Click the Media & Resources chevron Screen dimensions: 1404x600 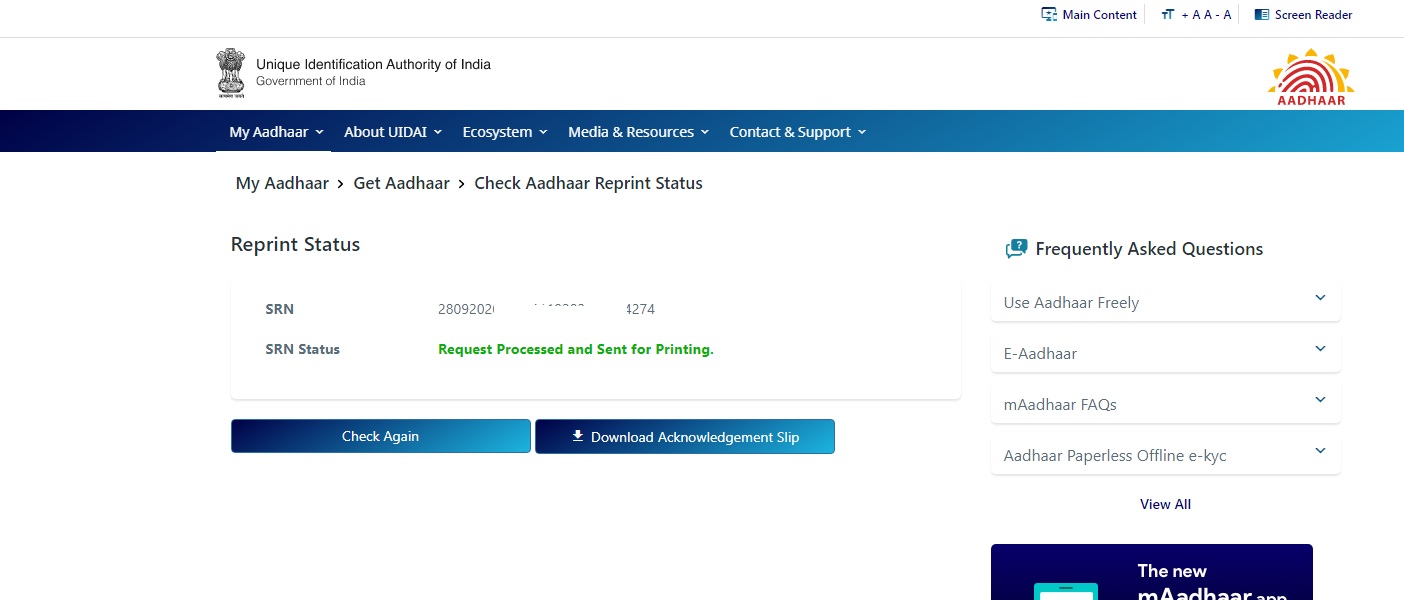tap(705, 132)
